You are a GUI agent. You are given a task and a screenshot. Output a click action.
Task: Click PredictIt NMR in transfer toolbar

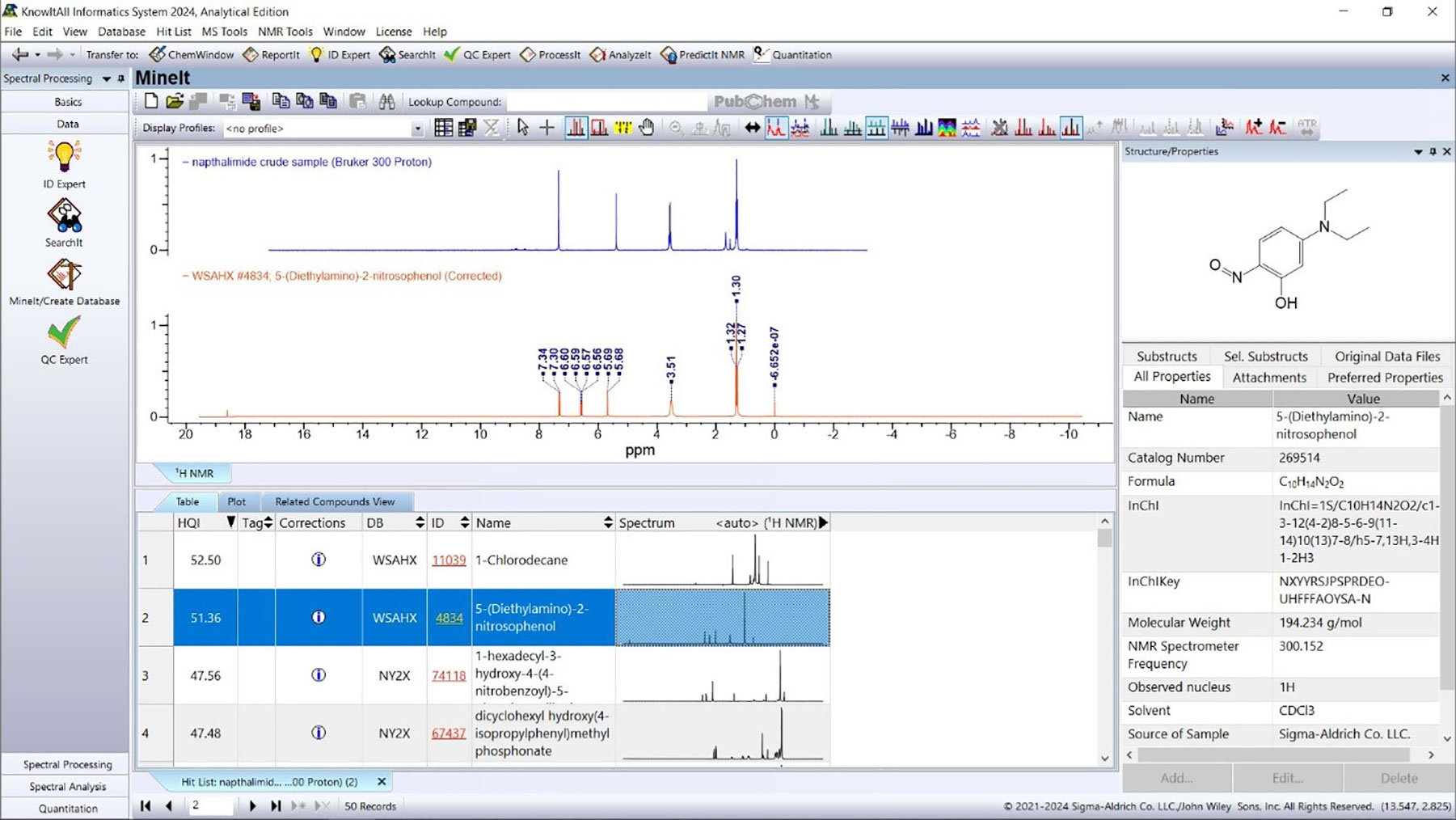coord(703,55)
